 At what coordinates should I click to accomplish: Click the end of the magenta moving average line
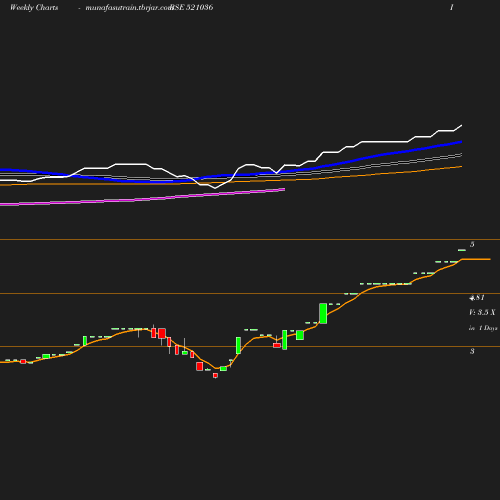(284, 189)
